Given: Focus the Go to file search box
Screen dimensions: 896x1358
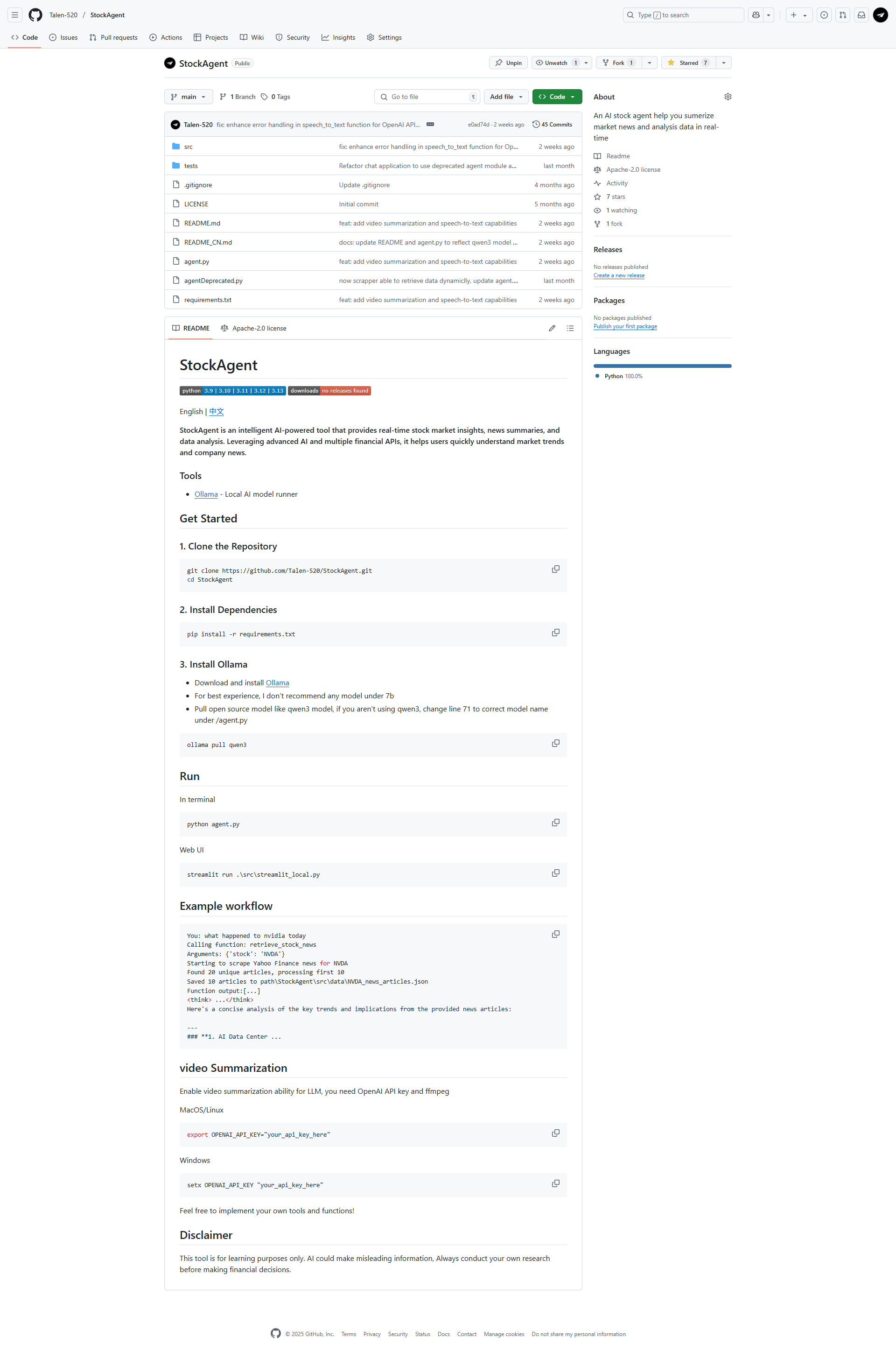Looking at the screenshot, I should (x=427, y=97).
